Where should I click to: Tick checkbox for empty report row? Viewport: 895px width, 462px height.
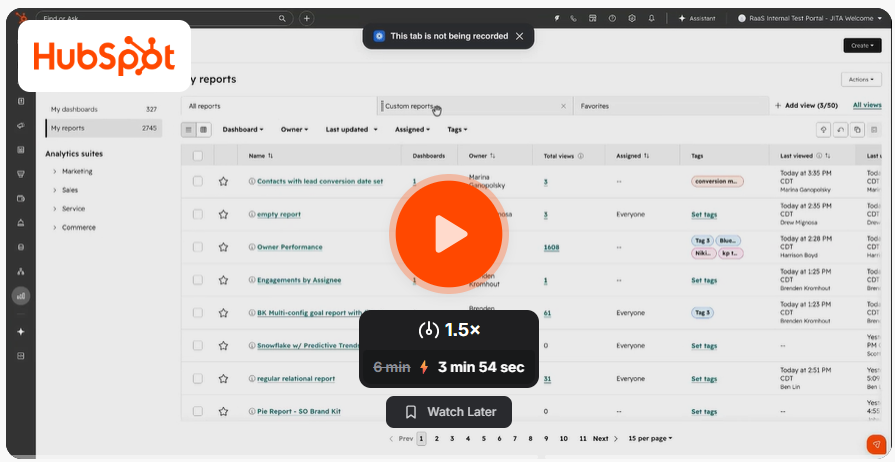coord(197,214)
